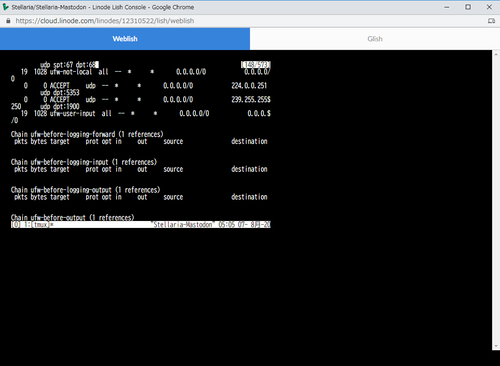Click the cloud.linode.com address bar URL

tap(105, 21)
